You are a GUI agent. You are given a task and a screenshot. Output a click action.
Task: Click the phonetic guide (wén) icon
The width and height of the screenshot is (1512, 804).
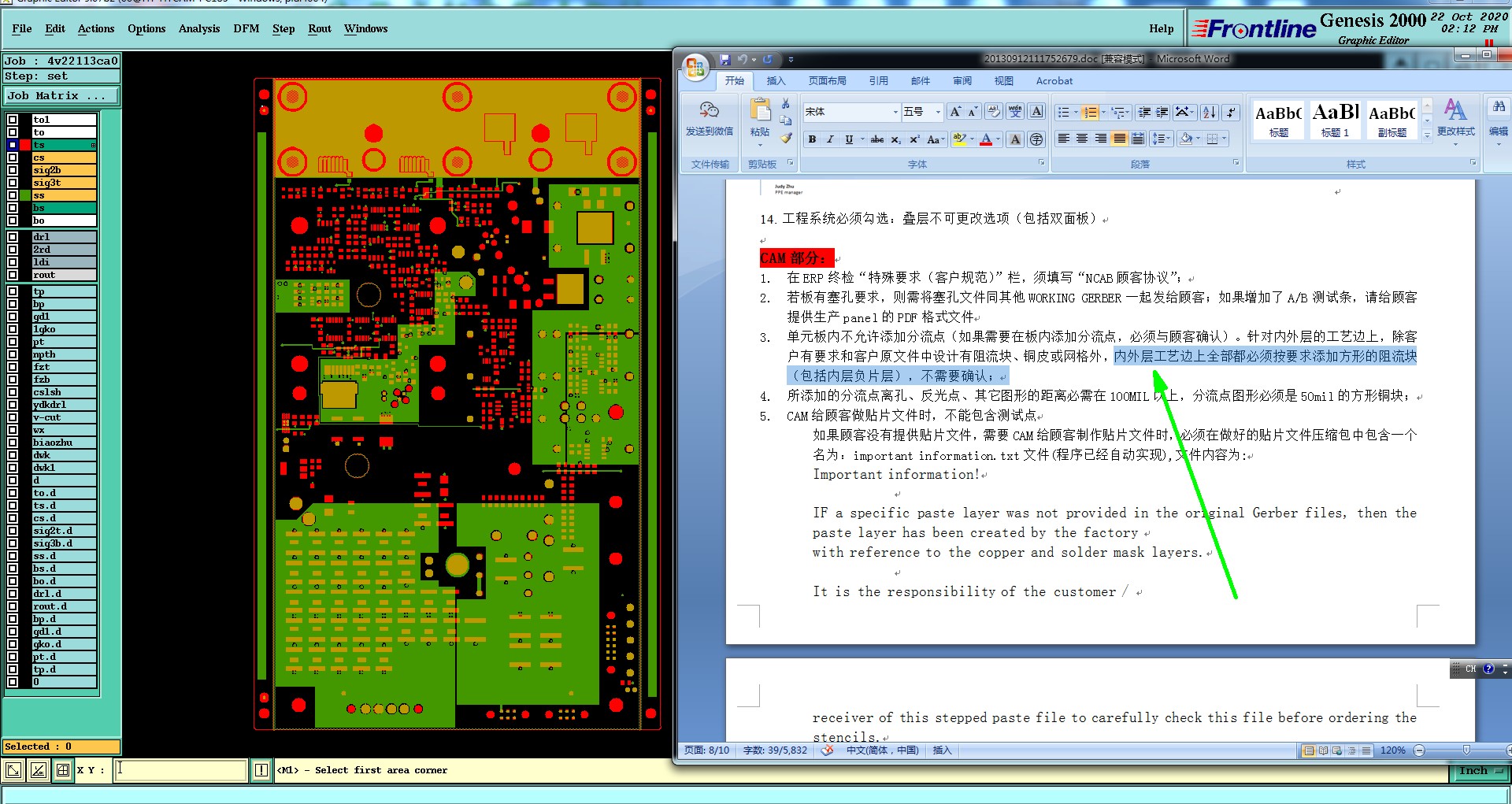click(x=1015, y=112)
